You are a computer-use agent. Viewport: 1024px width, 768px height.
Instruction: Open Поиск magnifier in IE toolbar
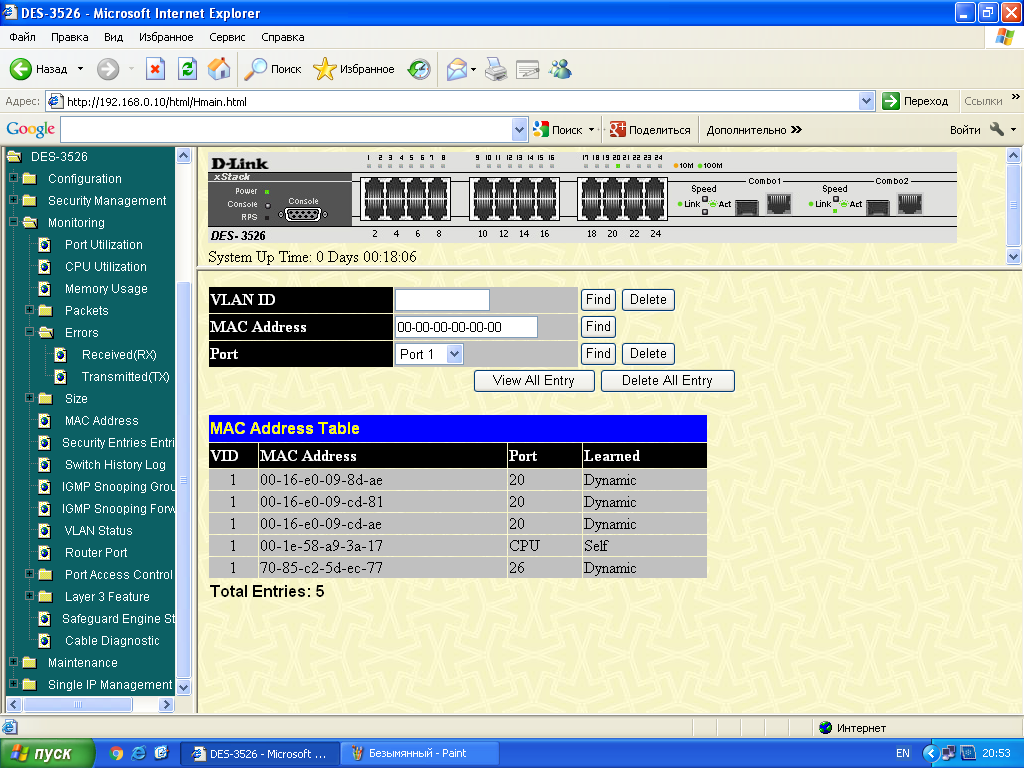point(272,69)
